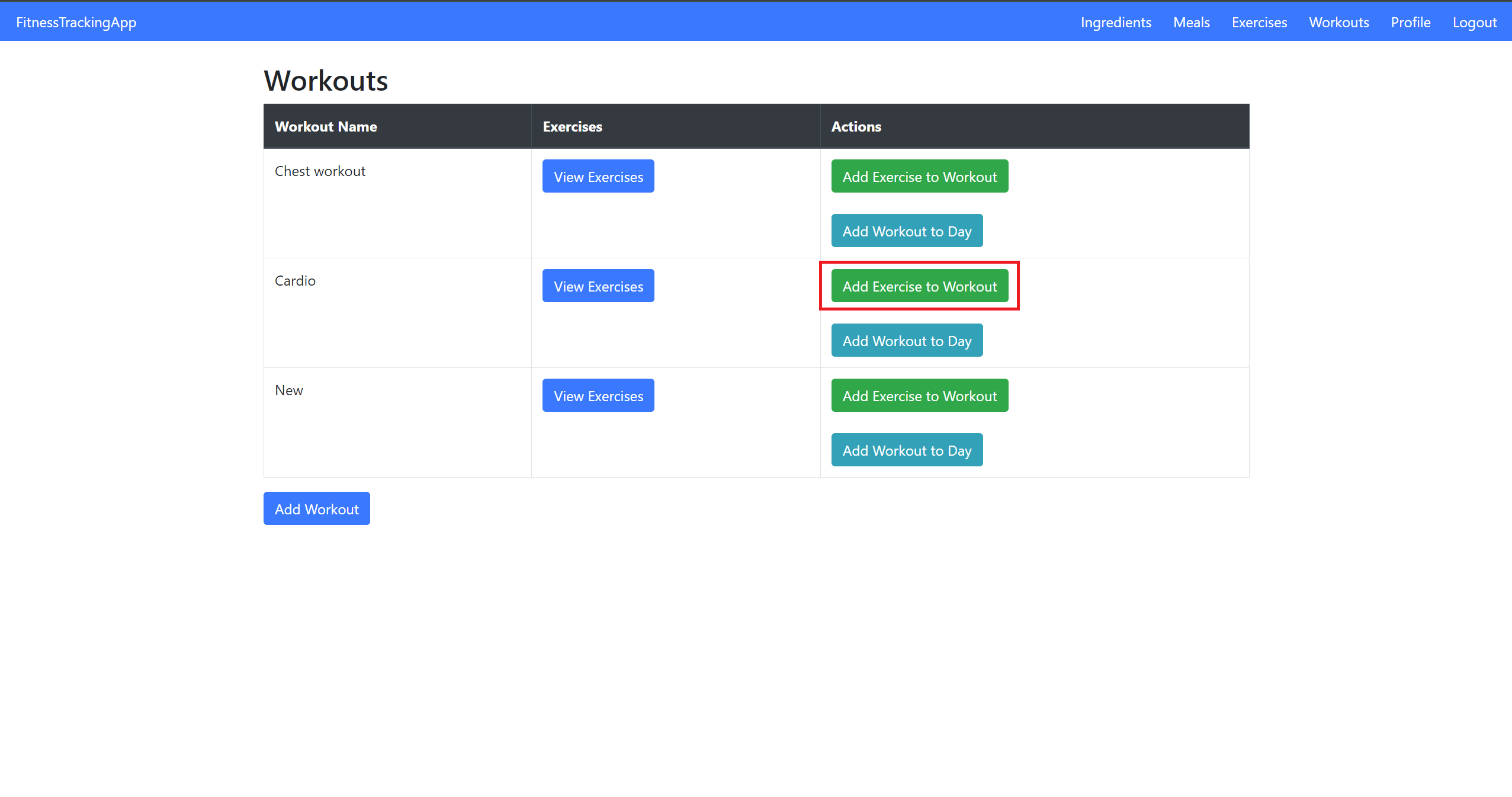Go to Ingredients in navbar
Image resolution: width=1512 pixels, height=797 pixels.
1116,23
